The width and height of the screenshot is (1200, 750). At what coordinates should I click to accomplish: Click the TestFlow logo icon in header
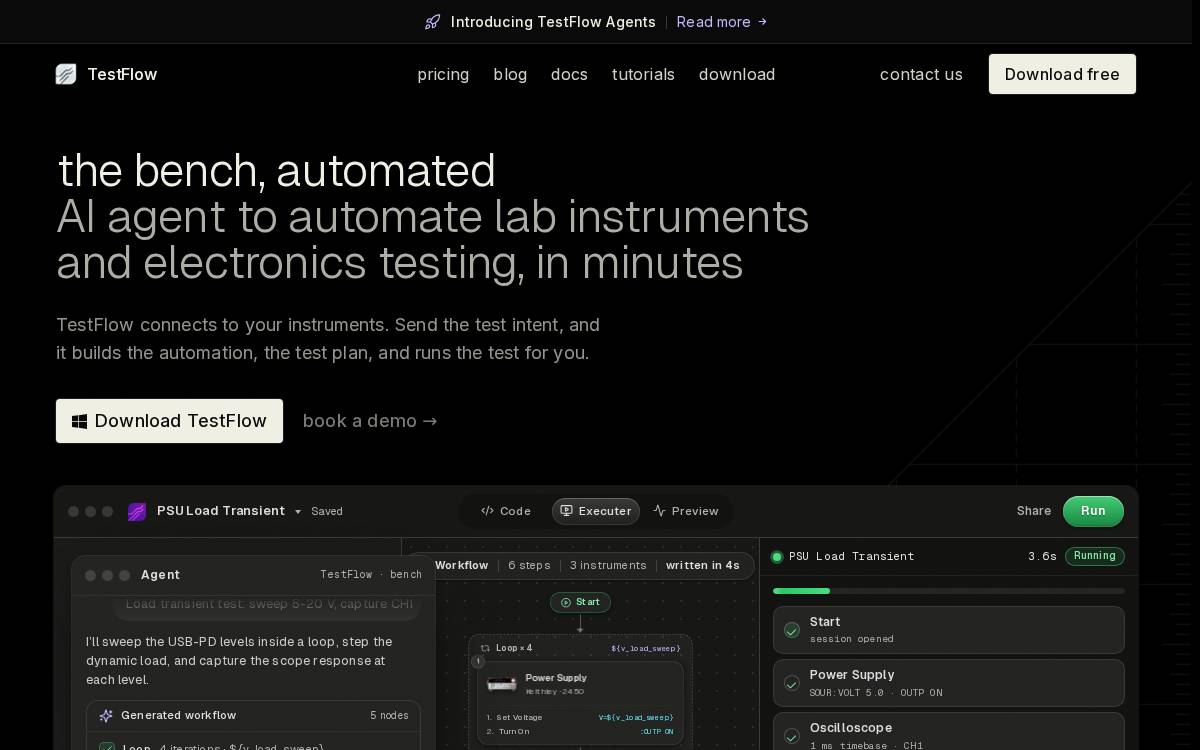coord(66,74)
